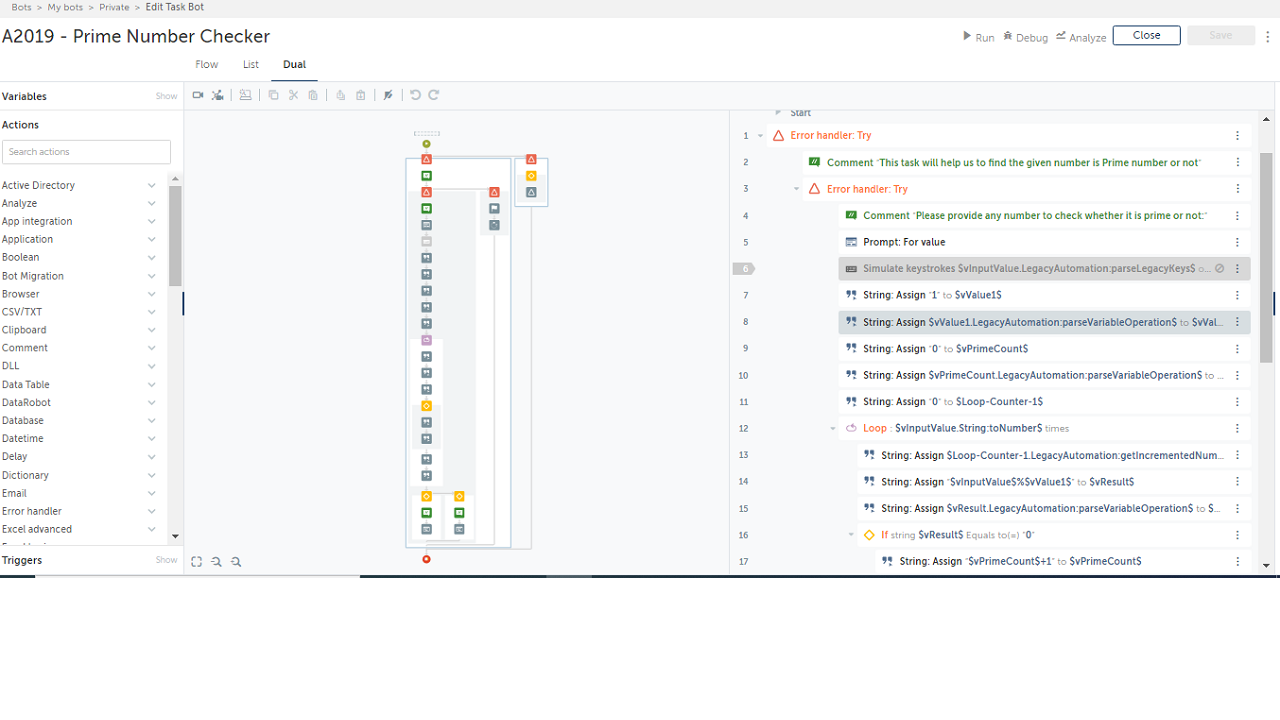This screenshot has width=1280, height=720.
Task: Click the disabled indicator on Simulate keystrokes row
Action: point(1219,269)
